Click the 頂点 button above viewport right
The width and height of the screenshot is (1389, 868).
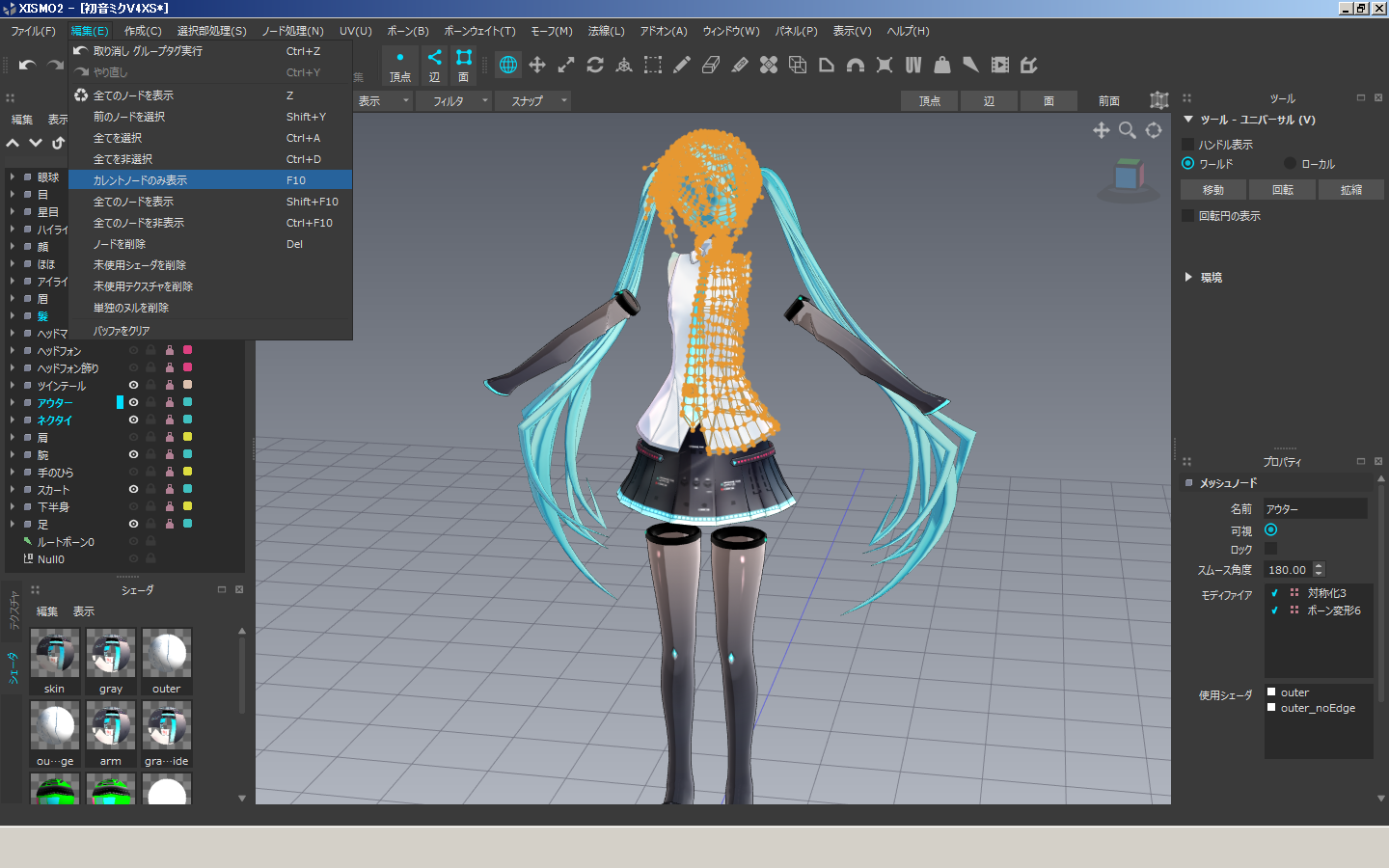(x=929, y=100)
